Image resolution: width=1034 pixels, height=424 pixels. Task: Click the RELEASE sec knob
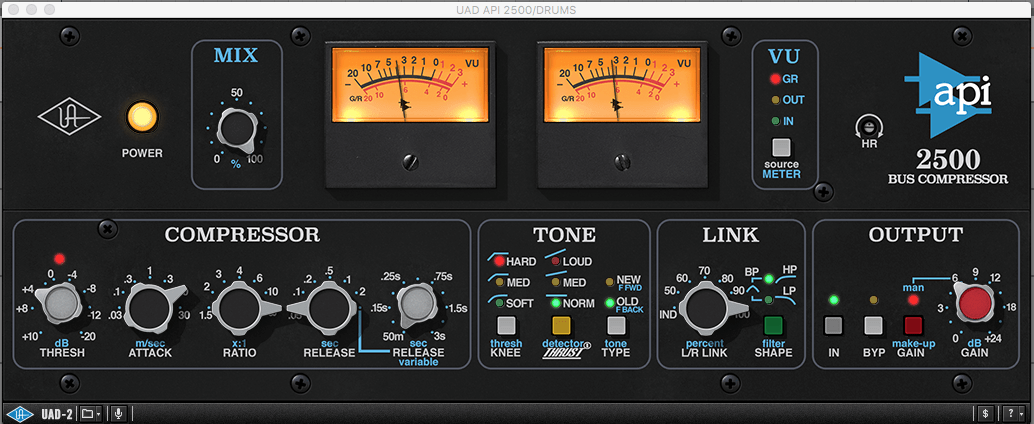point(328,307)
